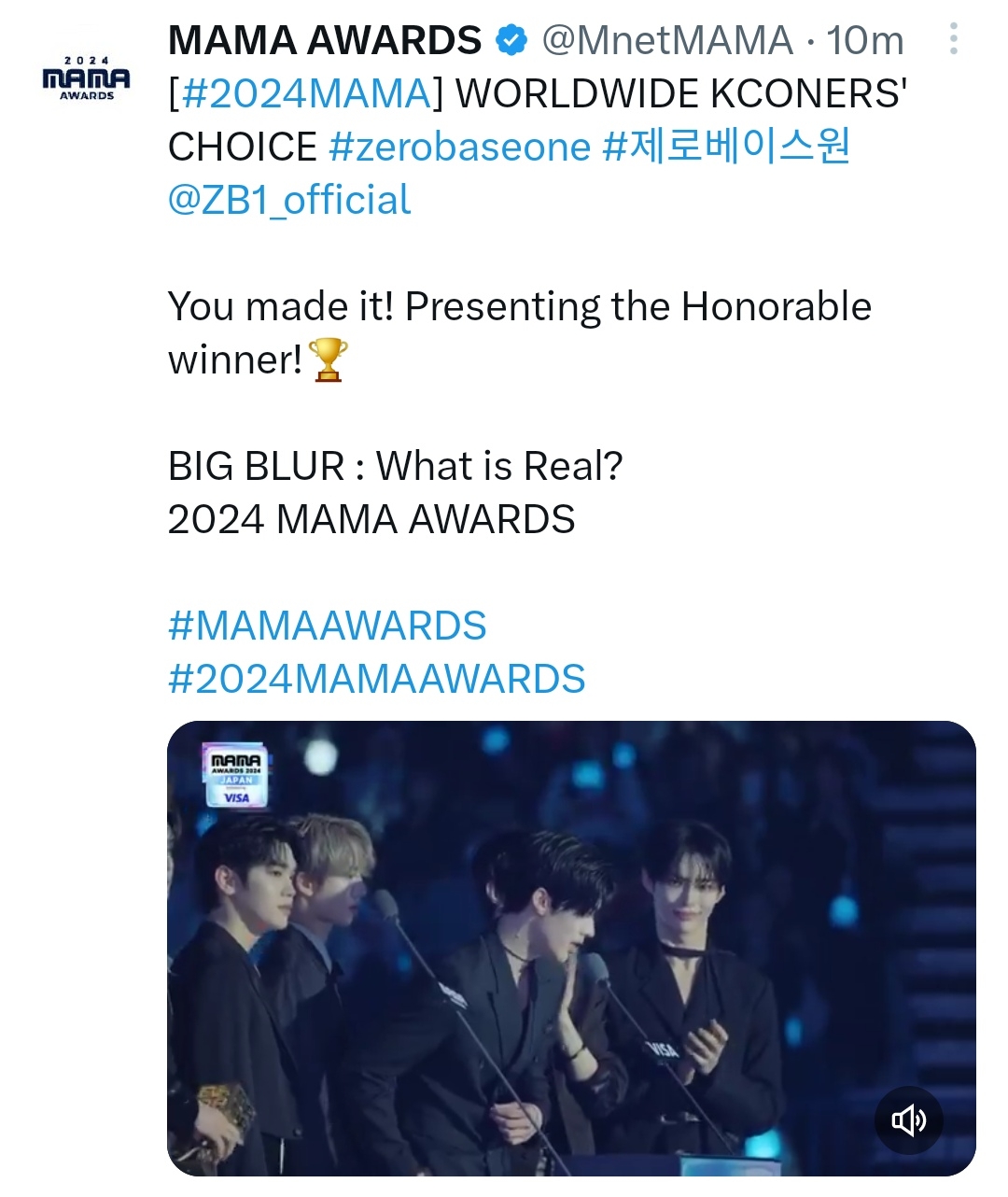Unmute the video with the speaker icon
This screenshot has height=1197, width=1008.
(x=908, y=1120)
